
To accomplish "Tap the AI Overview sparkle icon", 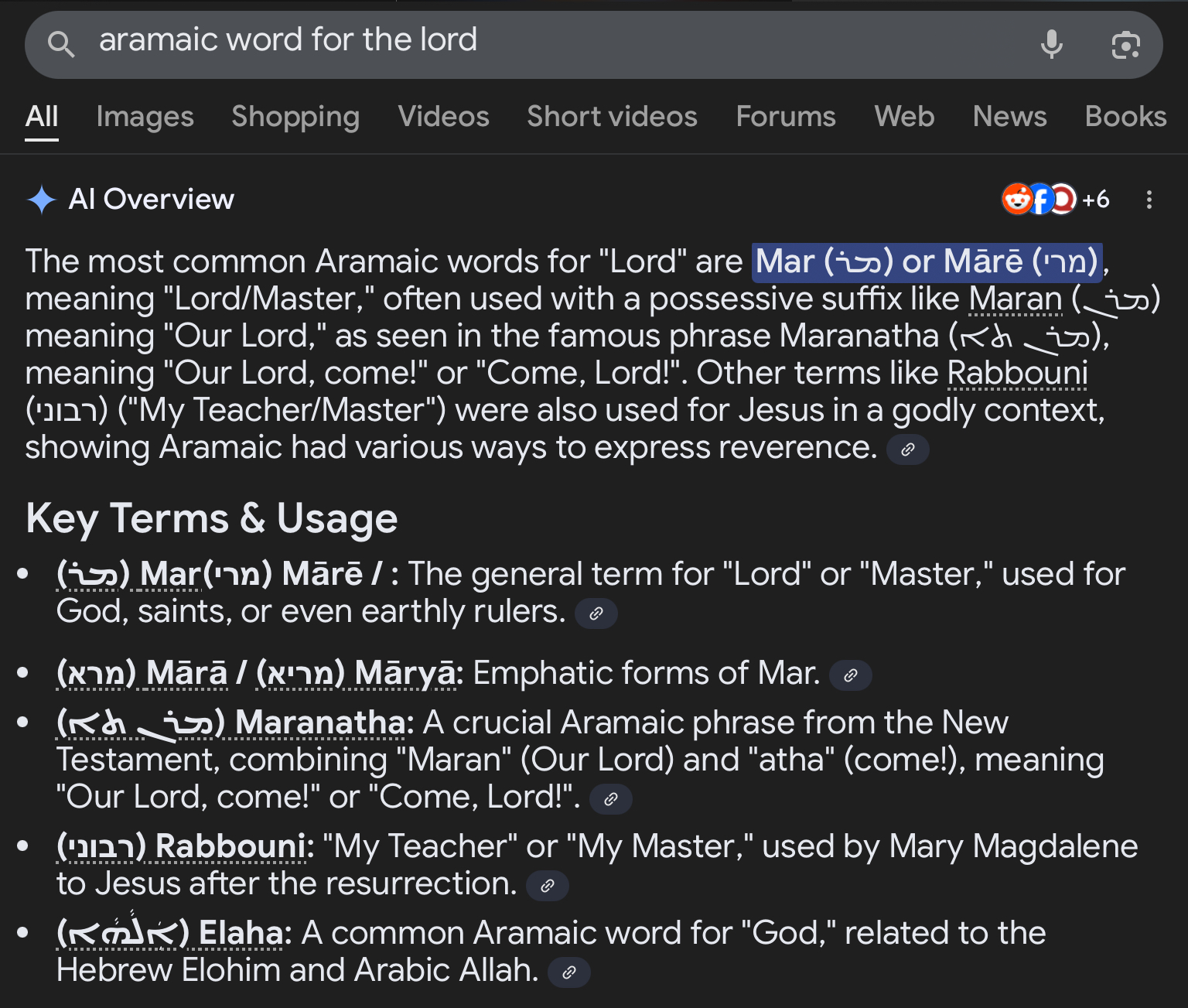I will coord(41,200).
